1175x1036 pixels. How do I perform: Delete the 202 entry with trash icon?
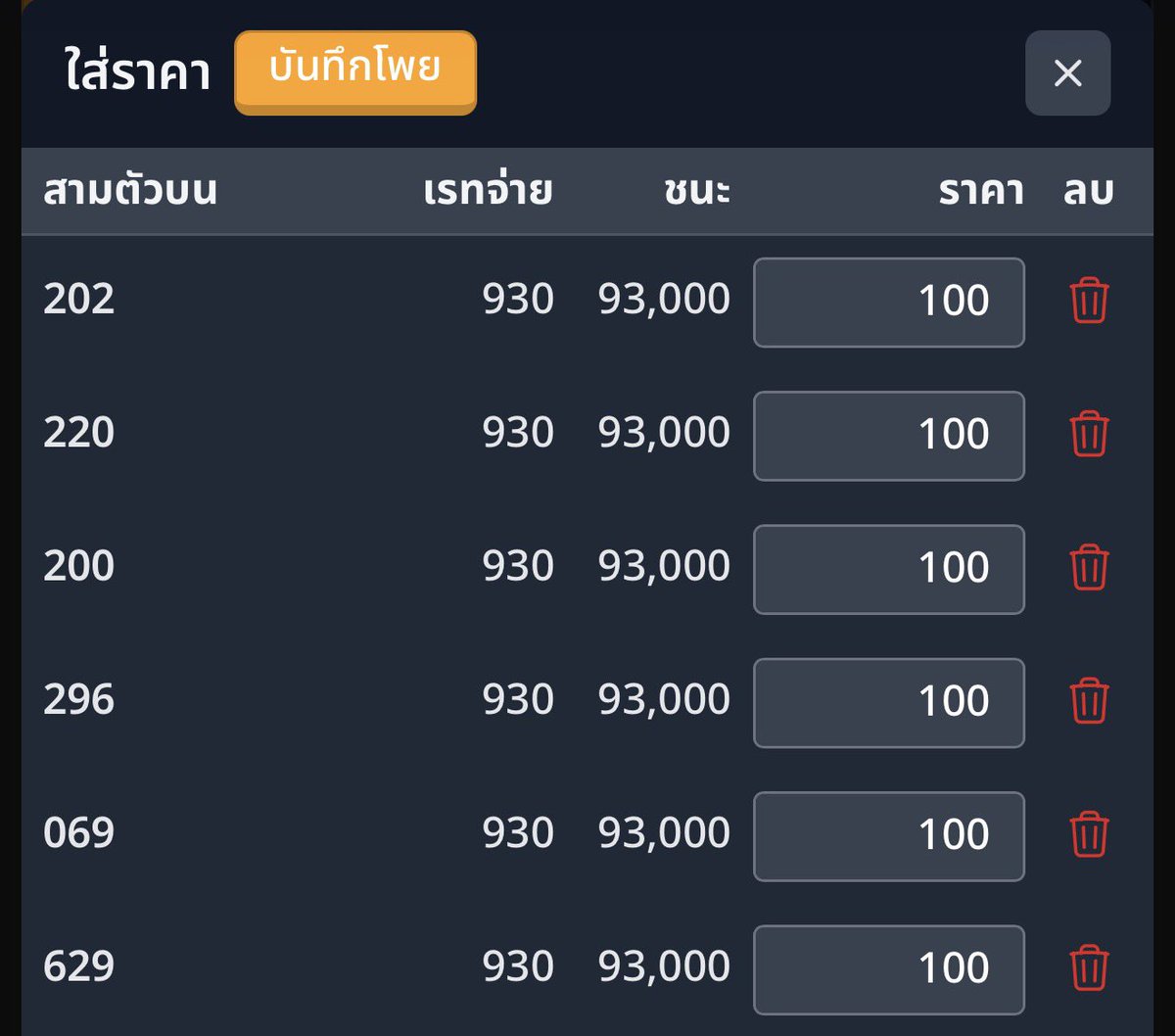point(1089,301)
